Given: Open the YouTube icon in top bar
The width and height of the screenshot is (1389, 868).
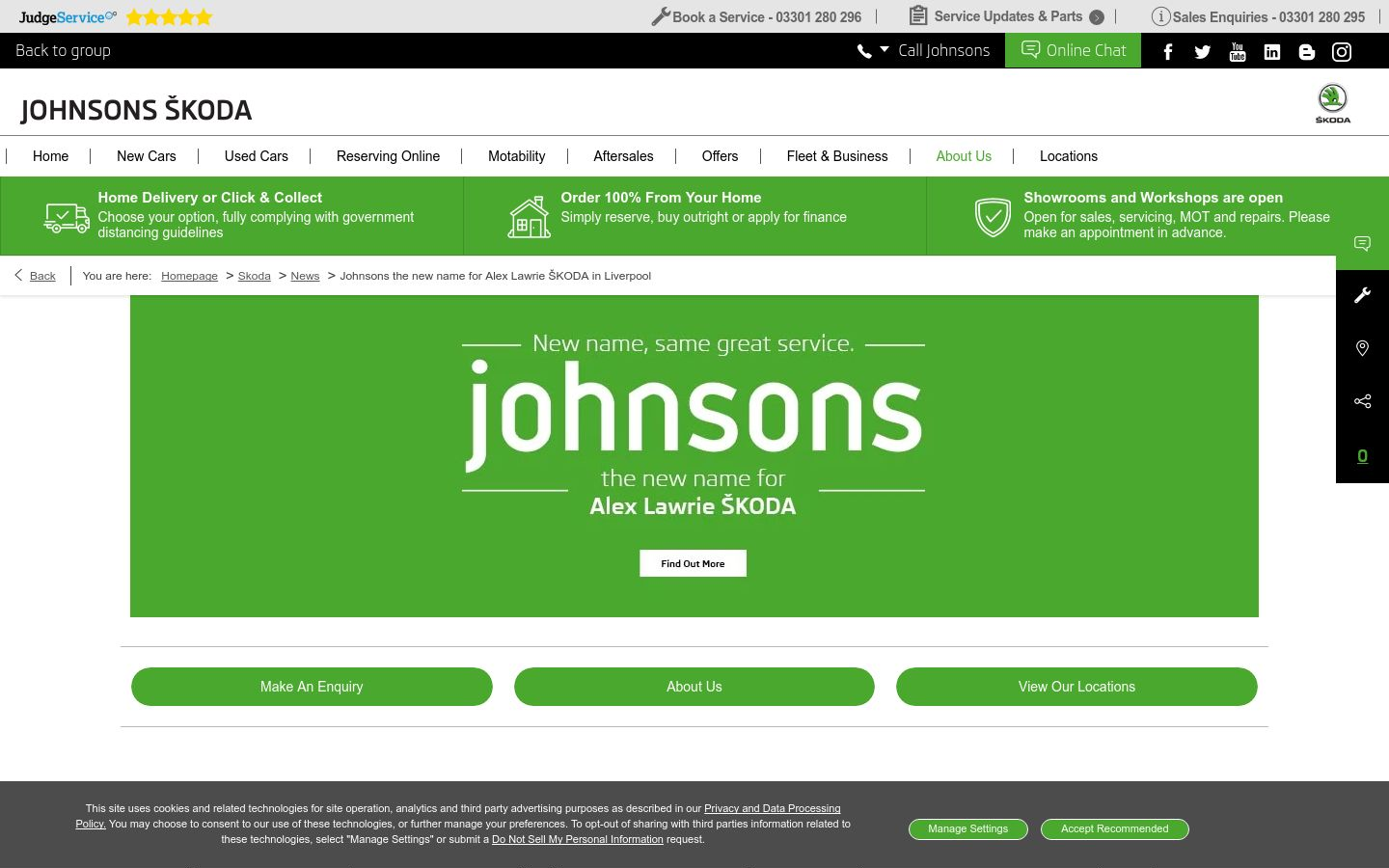Looking at the screenshot, I should [1238, 52].
